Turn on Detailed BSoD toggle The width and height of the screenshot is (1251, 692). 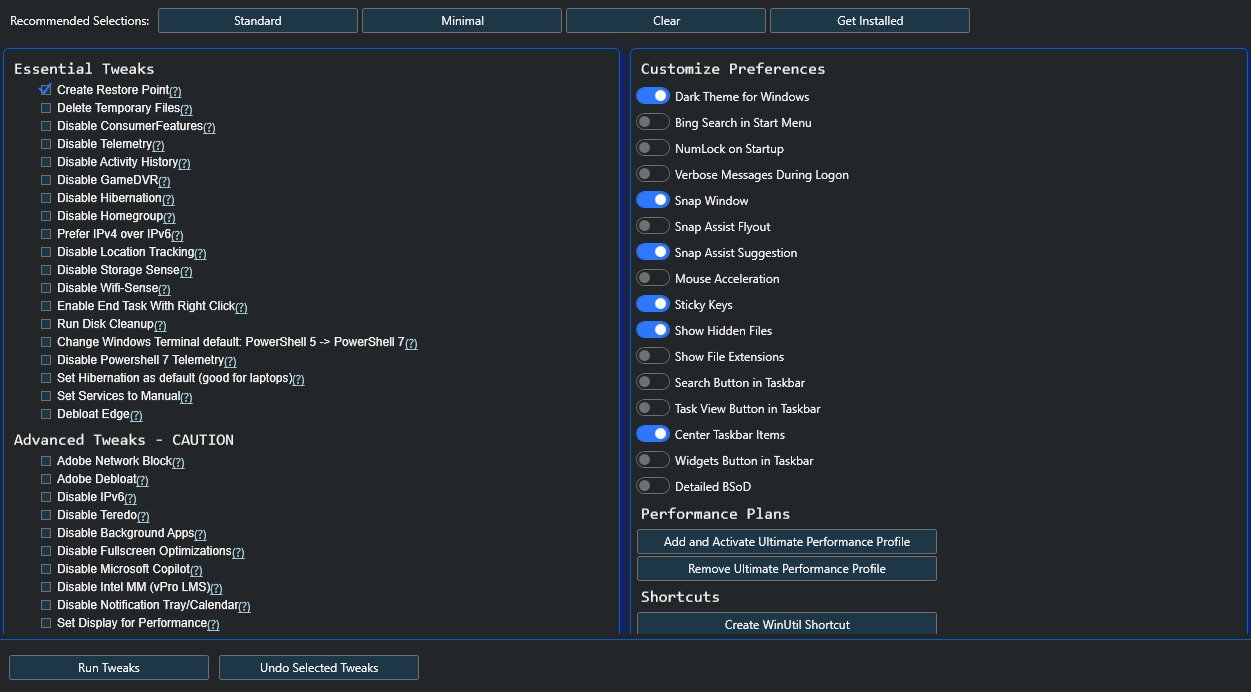click(x=653, y=486)
